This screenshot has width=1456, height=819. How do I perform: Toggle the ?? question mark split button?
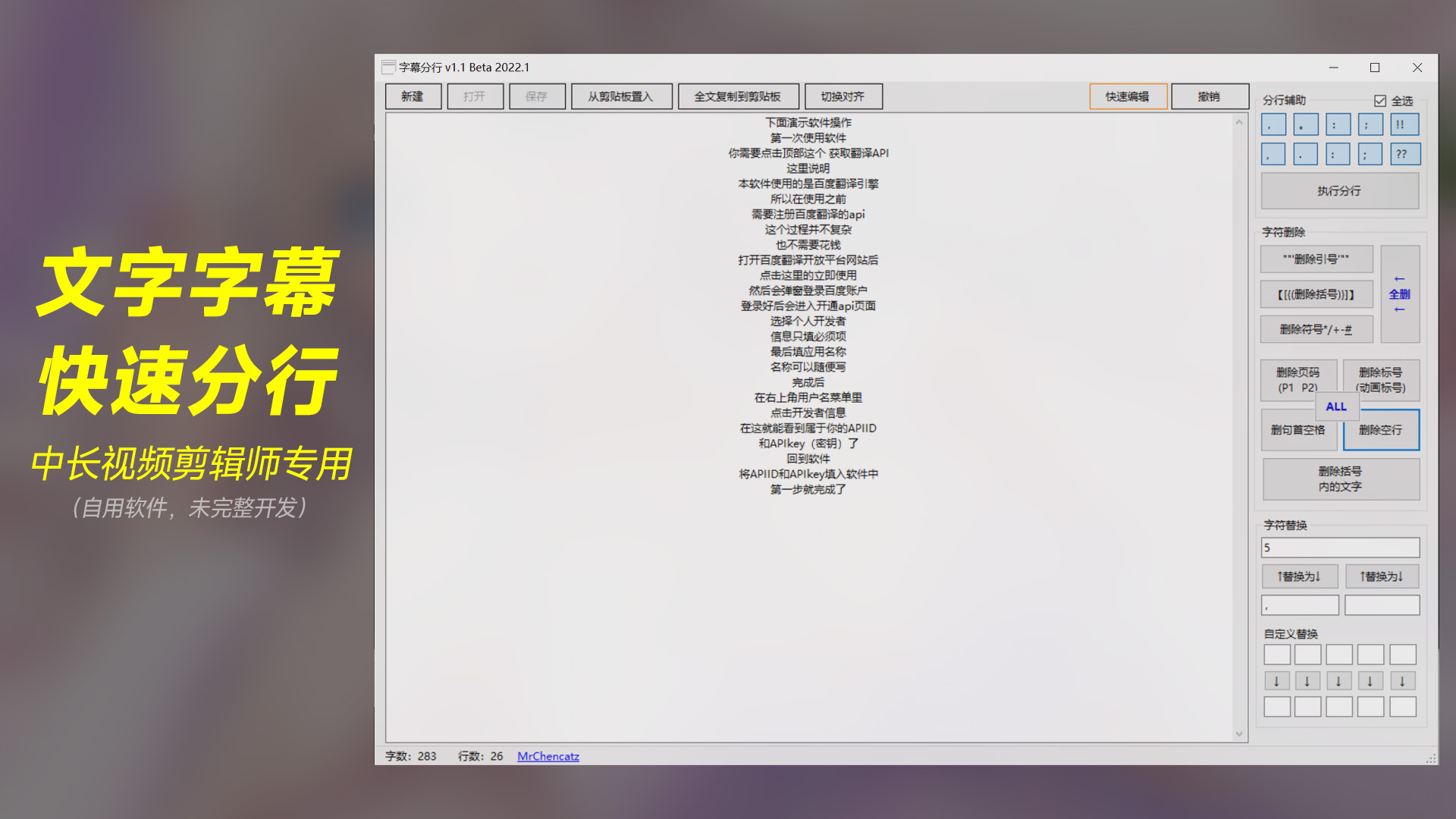tap(1405, 154)
